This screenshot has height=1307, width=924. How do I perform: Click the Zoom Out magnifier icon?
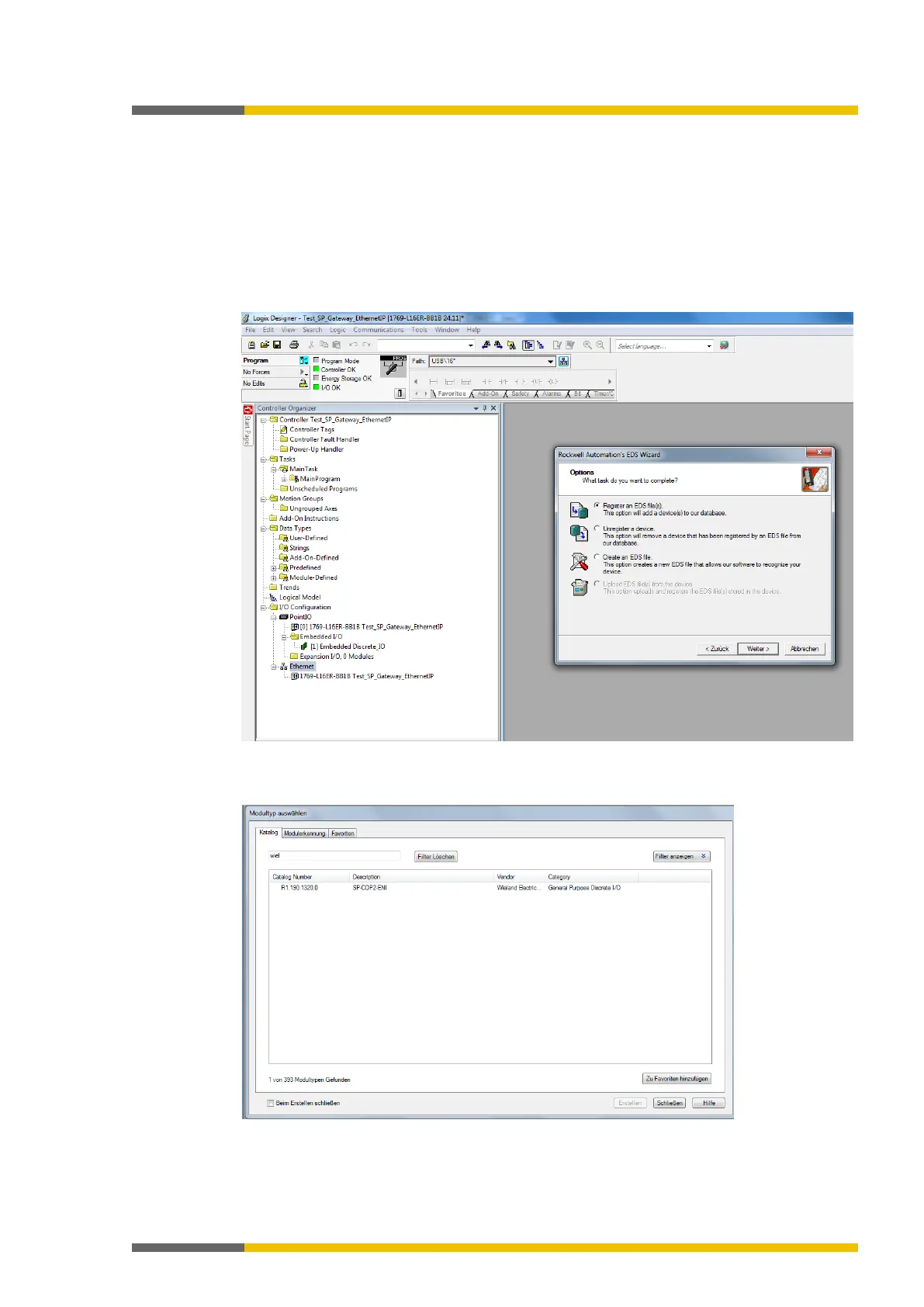click(x=600, y=345)
